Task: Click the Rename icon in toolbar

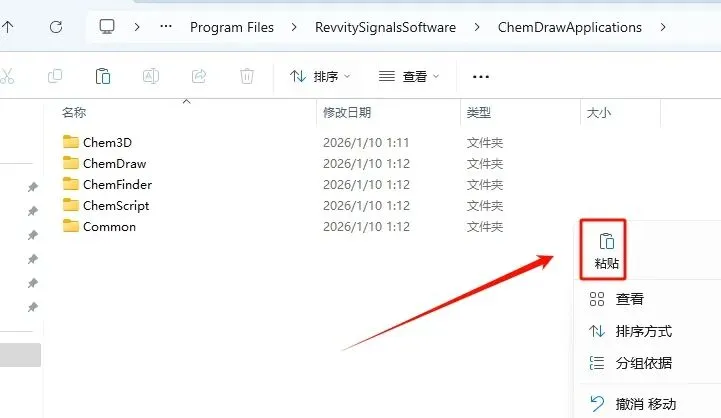Action: tap(151, 76)
